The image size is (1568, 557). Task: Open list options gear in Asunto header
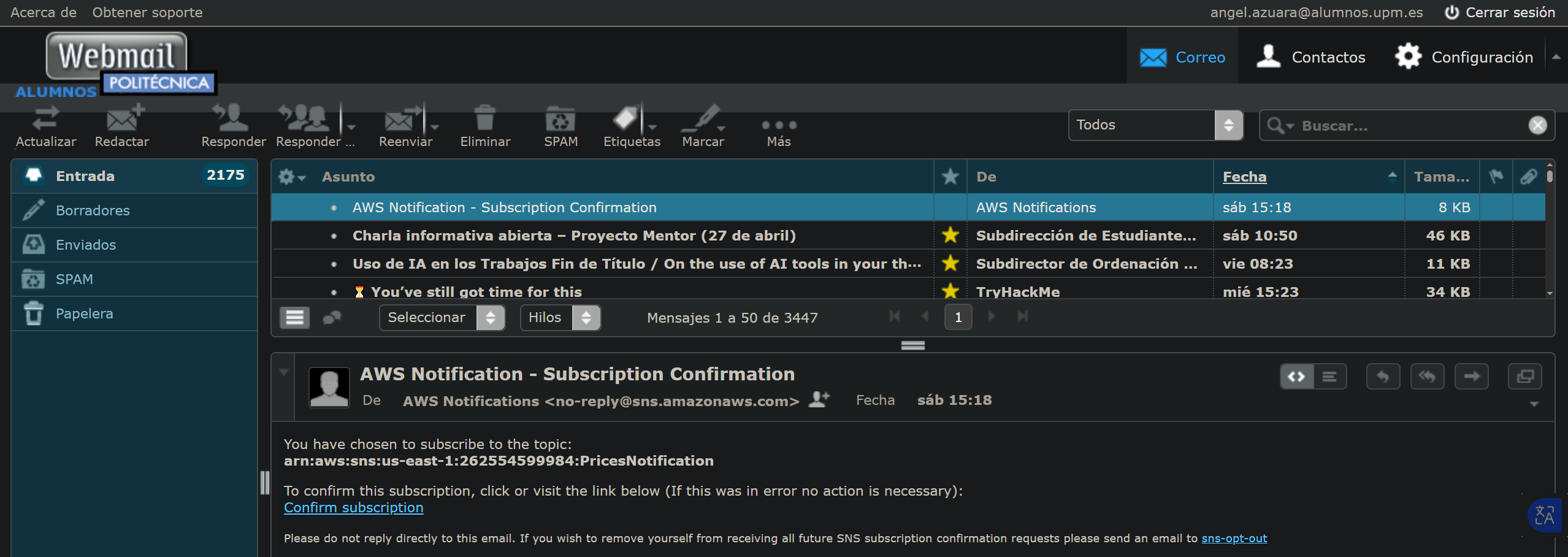click(292, 177)
